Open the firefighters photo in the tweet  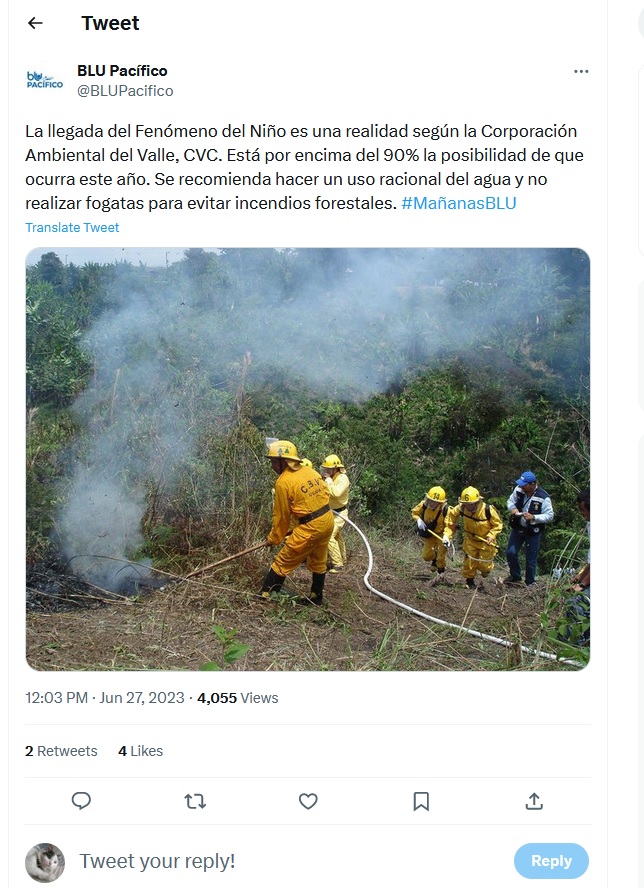308,459
